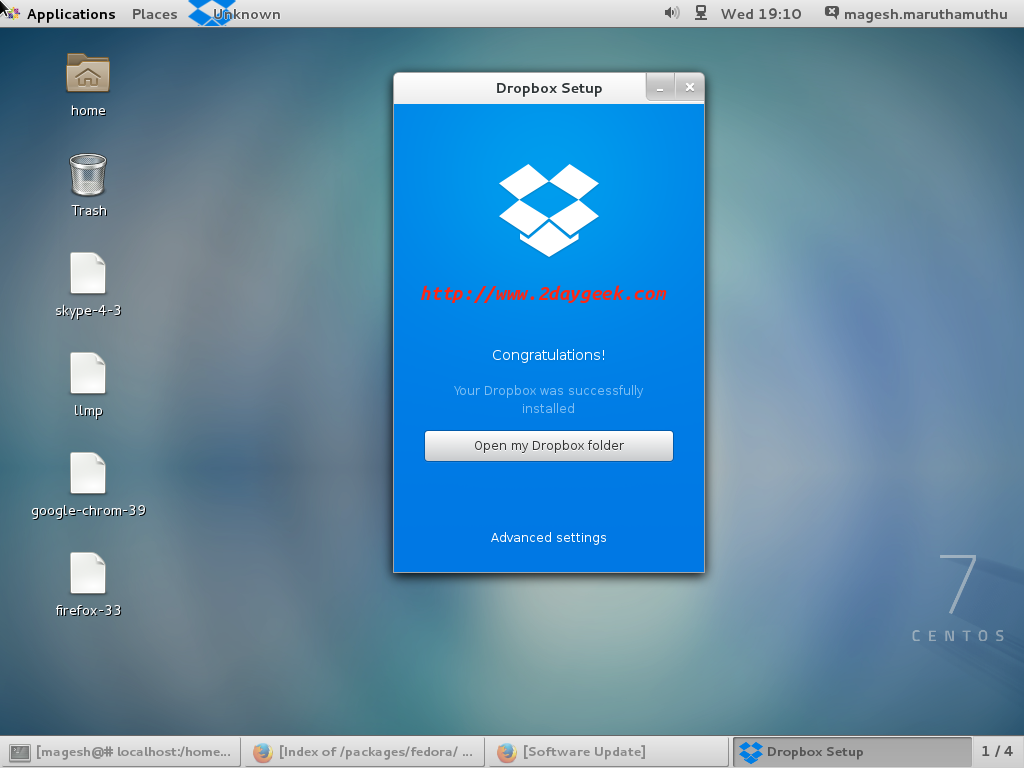Click the 'Your Dropbox was successfully installed' text
Image resolution: width=1024 pixels, height=768 pixels.
click(x=549, y=400)
